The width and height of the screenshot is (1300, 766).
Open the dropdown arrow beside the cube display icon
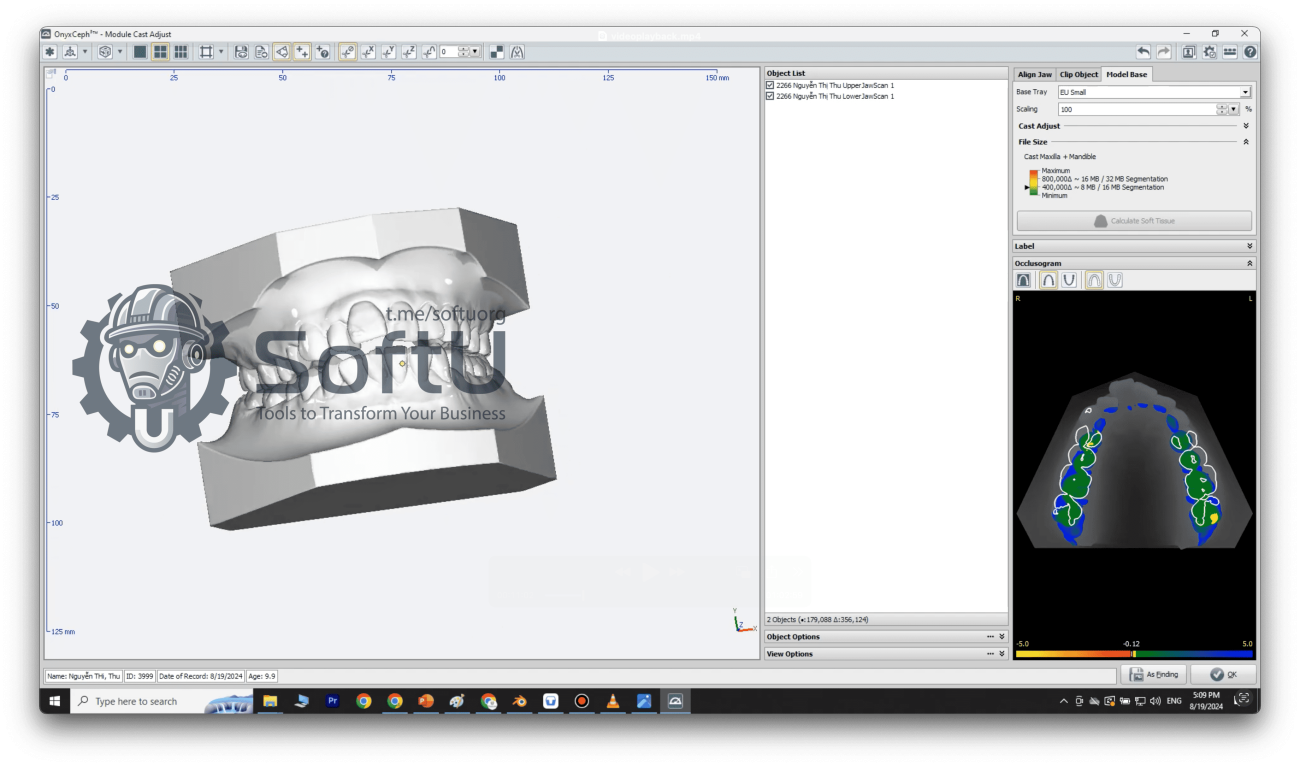[x=120, y=52]
